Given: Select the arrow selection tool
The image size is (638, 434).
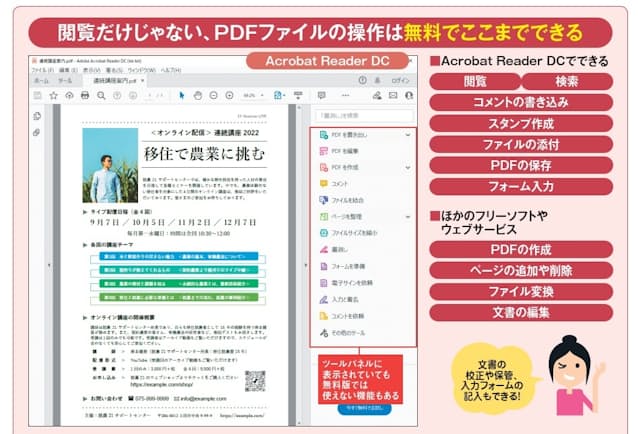Looking at the screenshot, I should [x=181, y=95].
